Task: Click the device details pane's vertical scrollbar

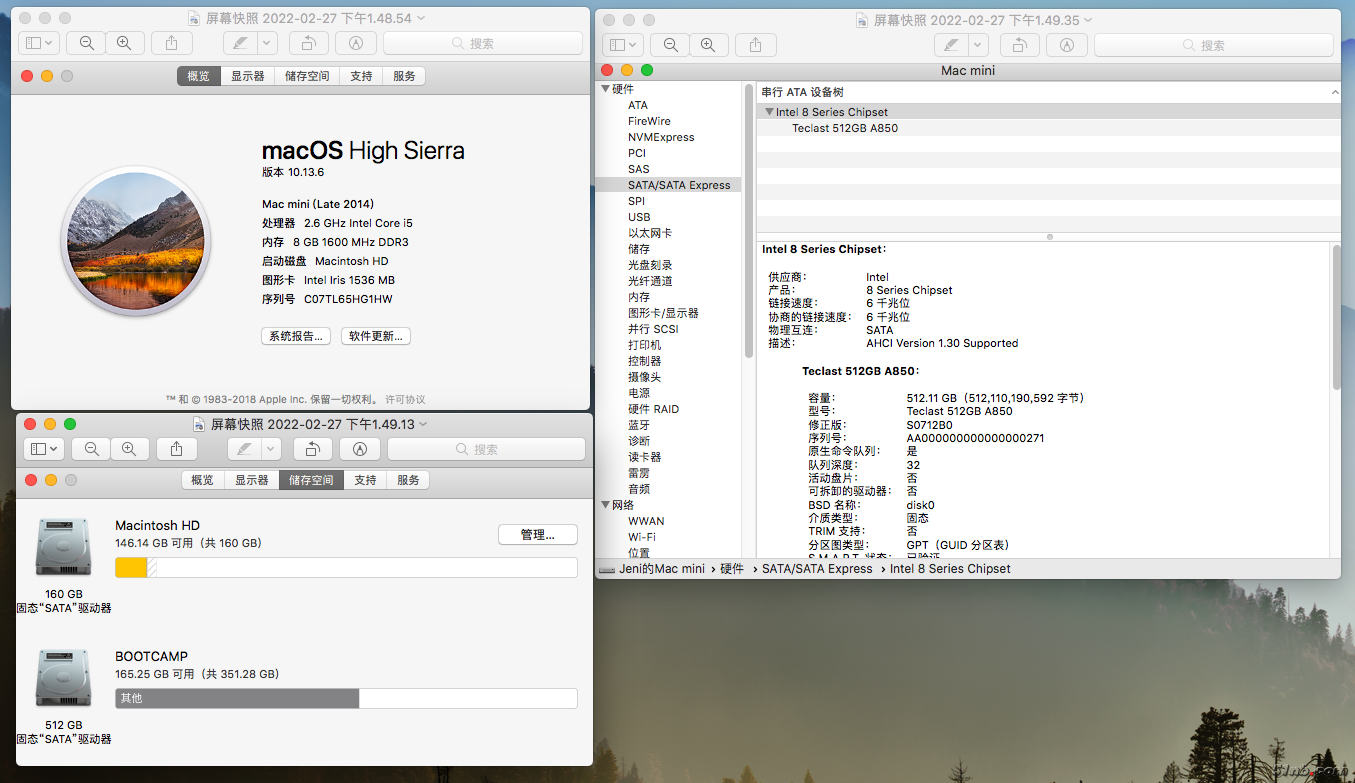Action: [x=1335, y=318]
